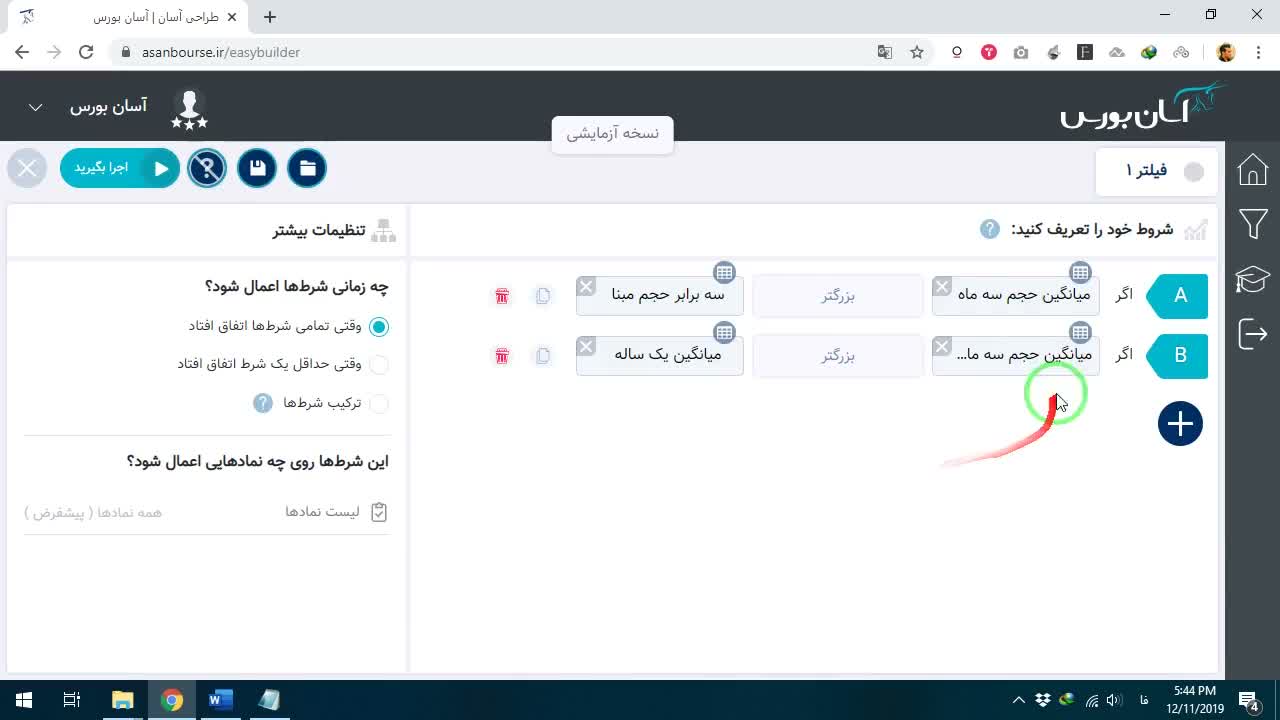
Task: Delete condition A with the red trash icon
Action: click(x=502, y=296)
